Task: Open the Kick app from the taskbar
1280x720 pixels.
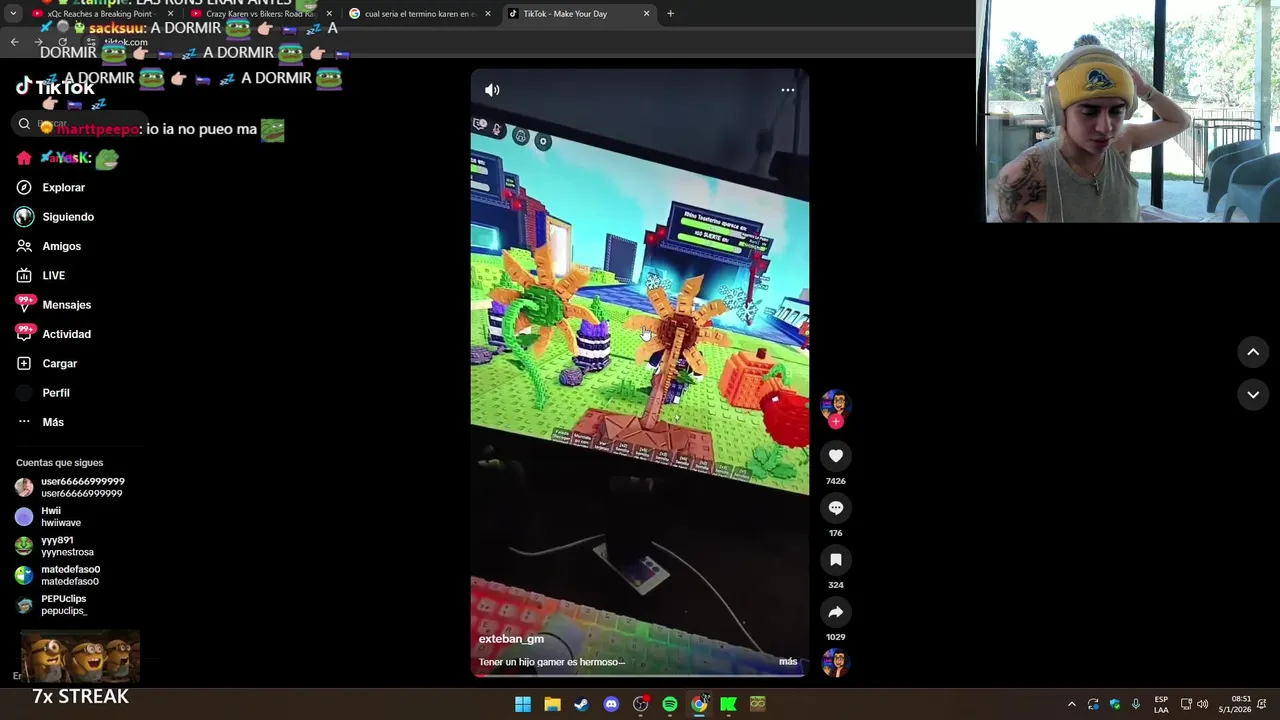Action: point(729,704)
